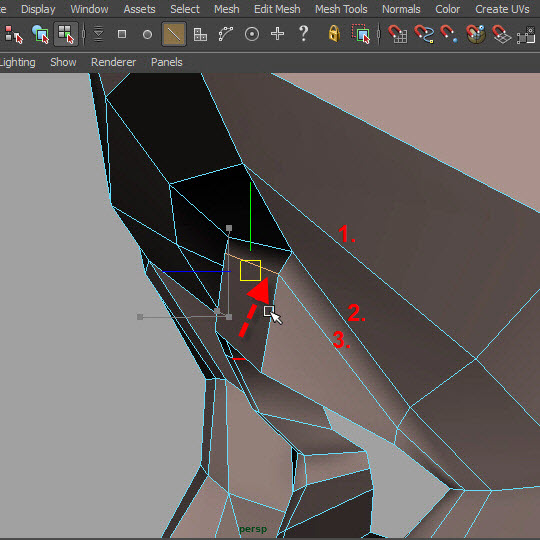This screenshot has height=540, width=540.
Task: Enable snap to grids magnet
Action: pos(398,34)
